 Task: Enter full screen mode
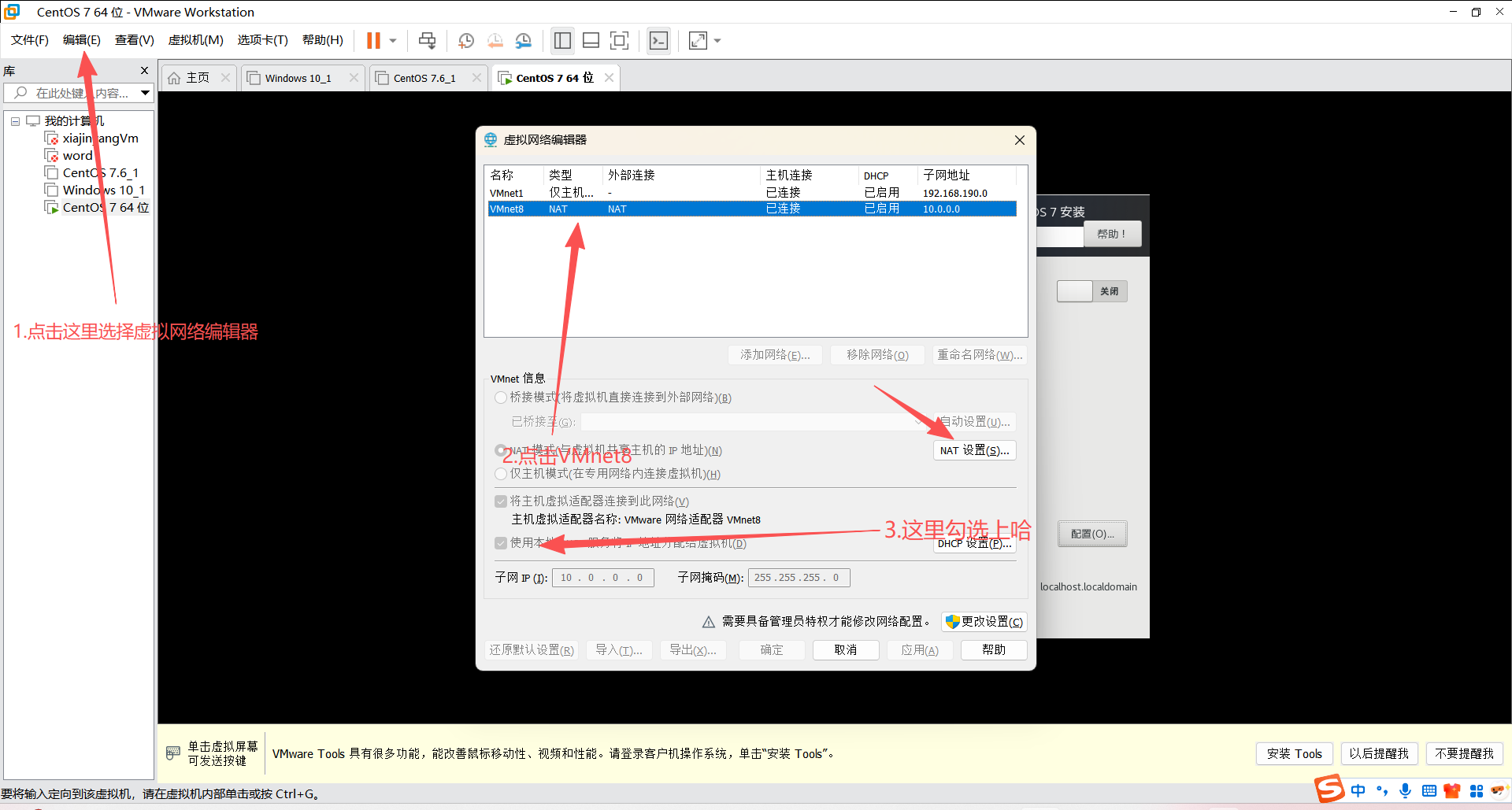click(620, 40)
